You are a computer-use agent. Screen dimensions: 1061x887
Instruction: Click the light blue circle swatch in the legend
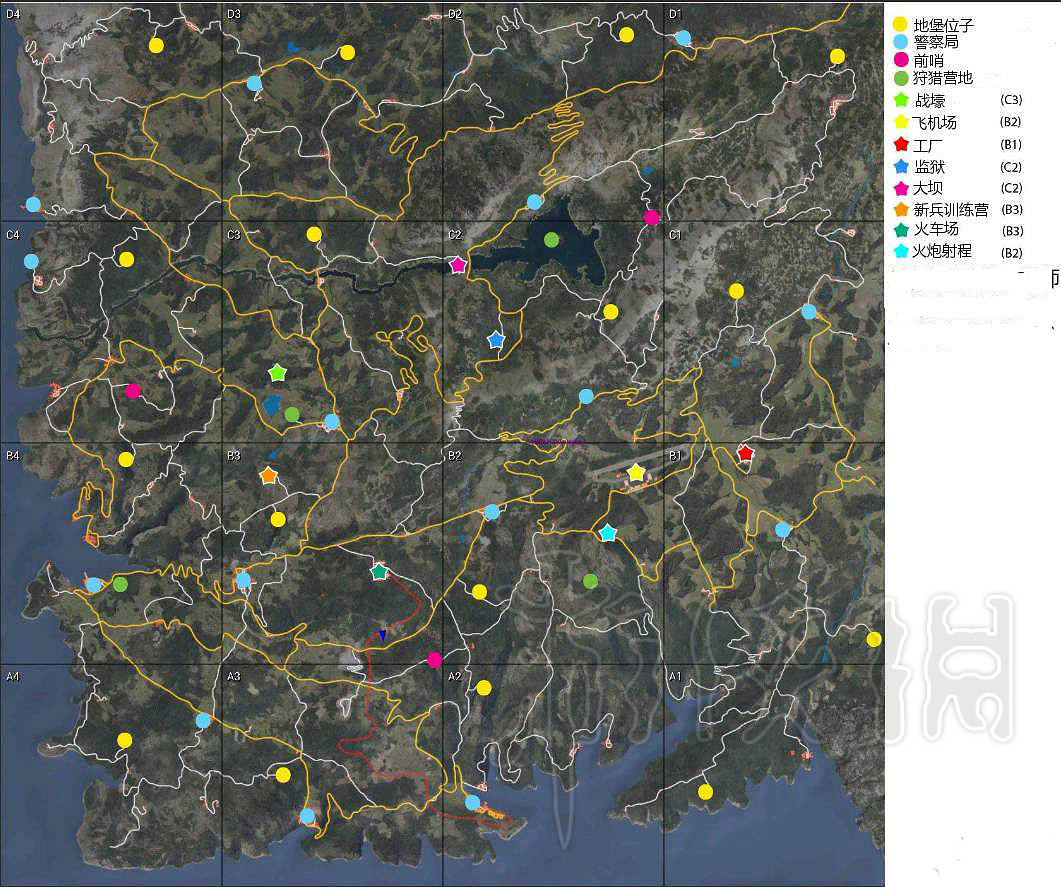(x=900, y=43)
